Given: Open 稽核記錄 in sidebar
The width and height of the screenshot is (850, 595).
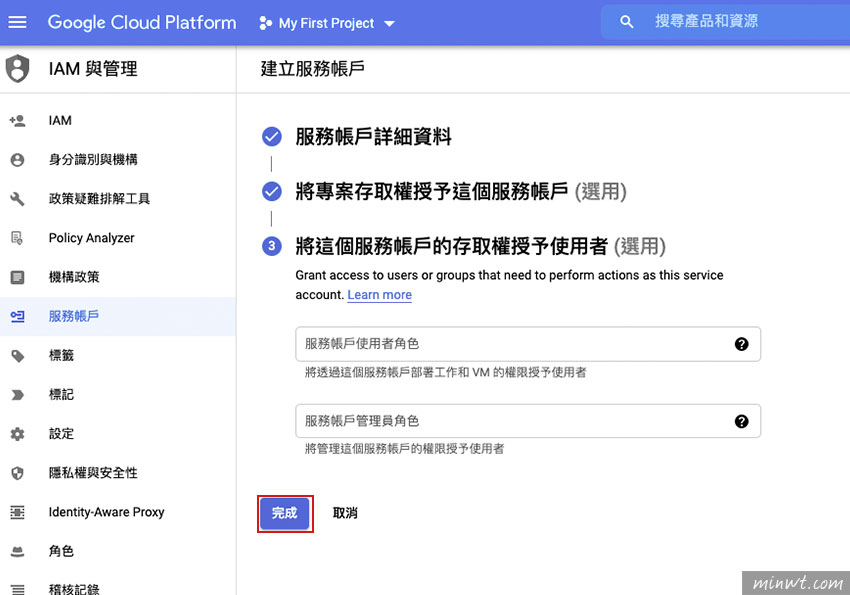Looking at the screenshot, I should tap(118, 586).
